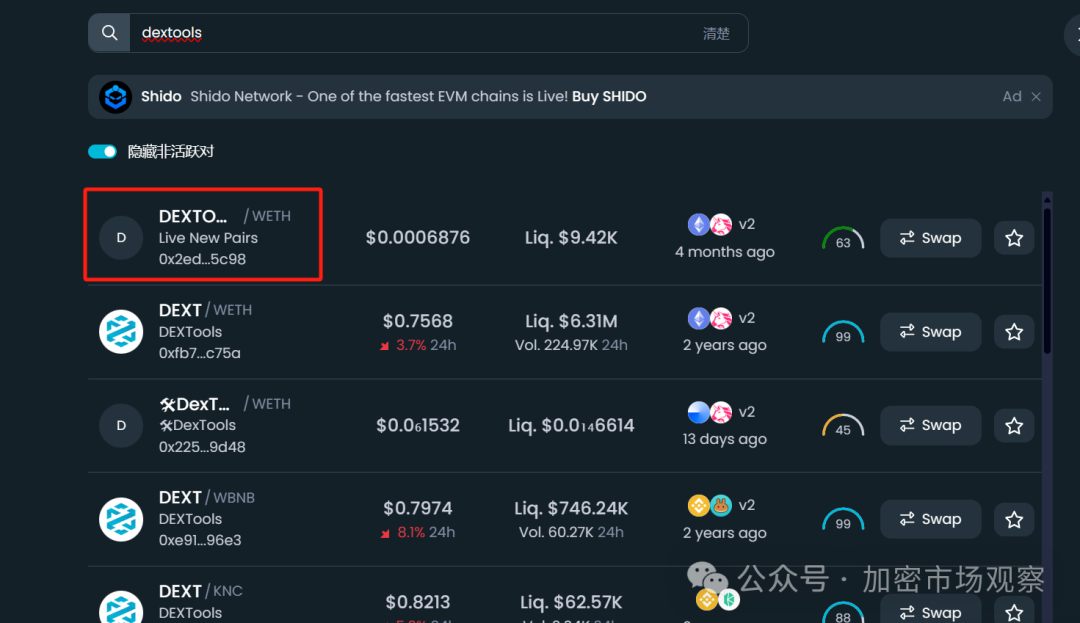View score 63 gauge for DEXTO... pair

pyautogui.click(x=843, y=239)
